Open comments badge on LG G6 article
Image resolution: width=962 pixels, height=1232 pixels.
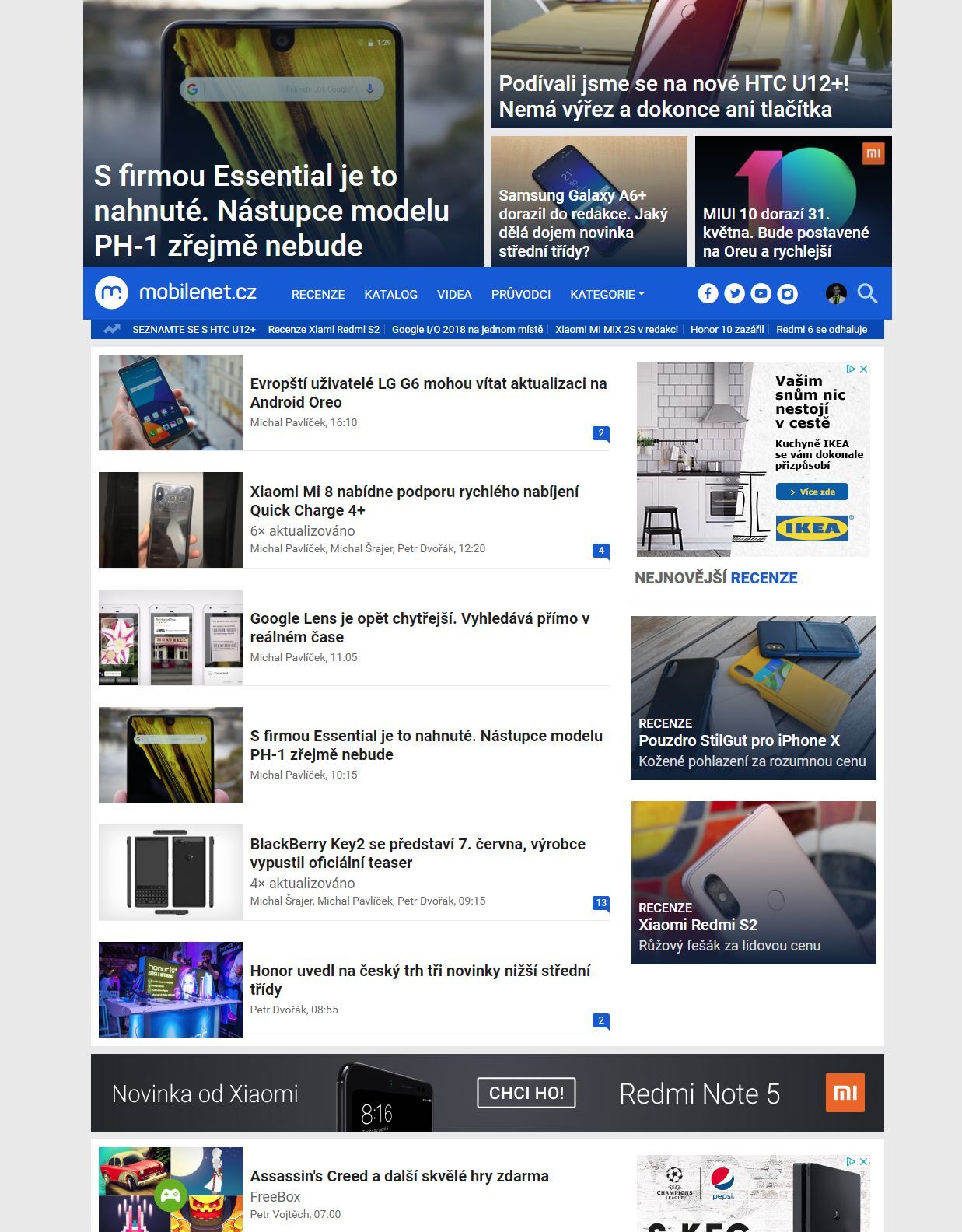[600, 433]
